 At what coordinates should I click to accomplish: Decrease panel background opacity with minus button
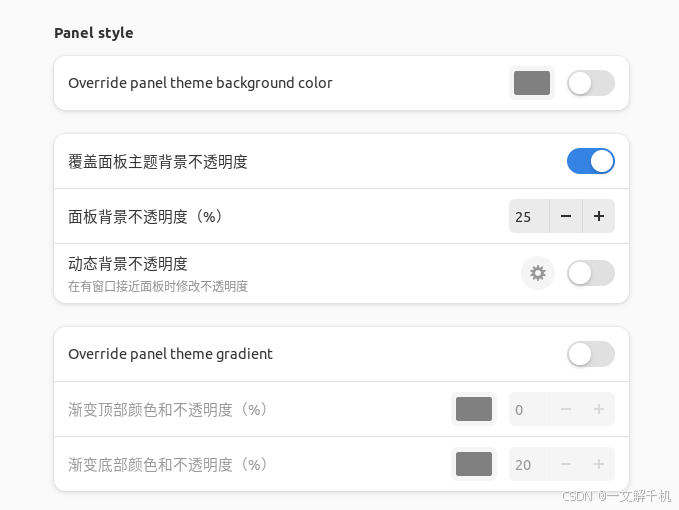tap(565, 216)
